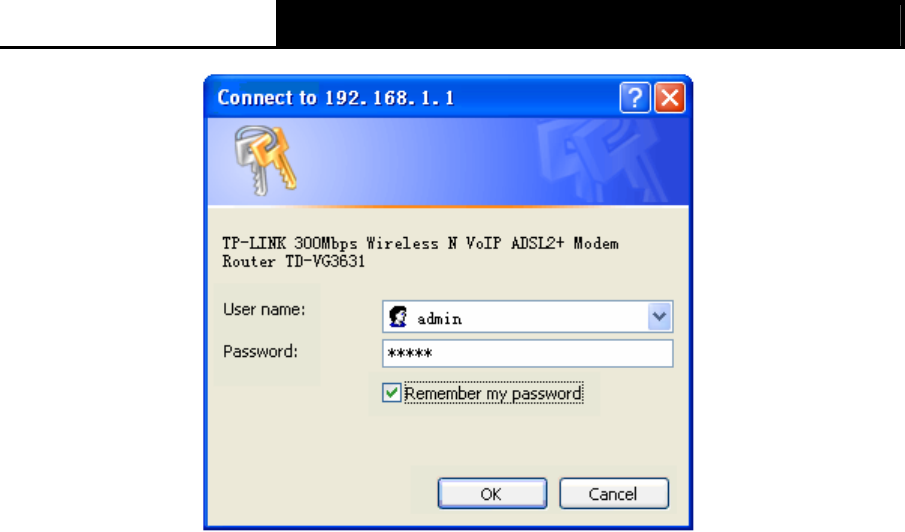The height and width of the screenshot is (532, 905).
Task: Click the gold and silver keys icon
Action: click(x=265, y=160)
